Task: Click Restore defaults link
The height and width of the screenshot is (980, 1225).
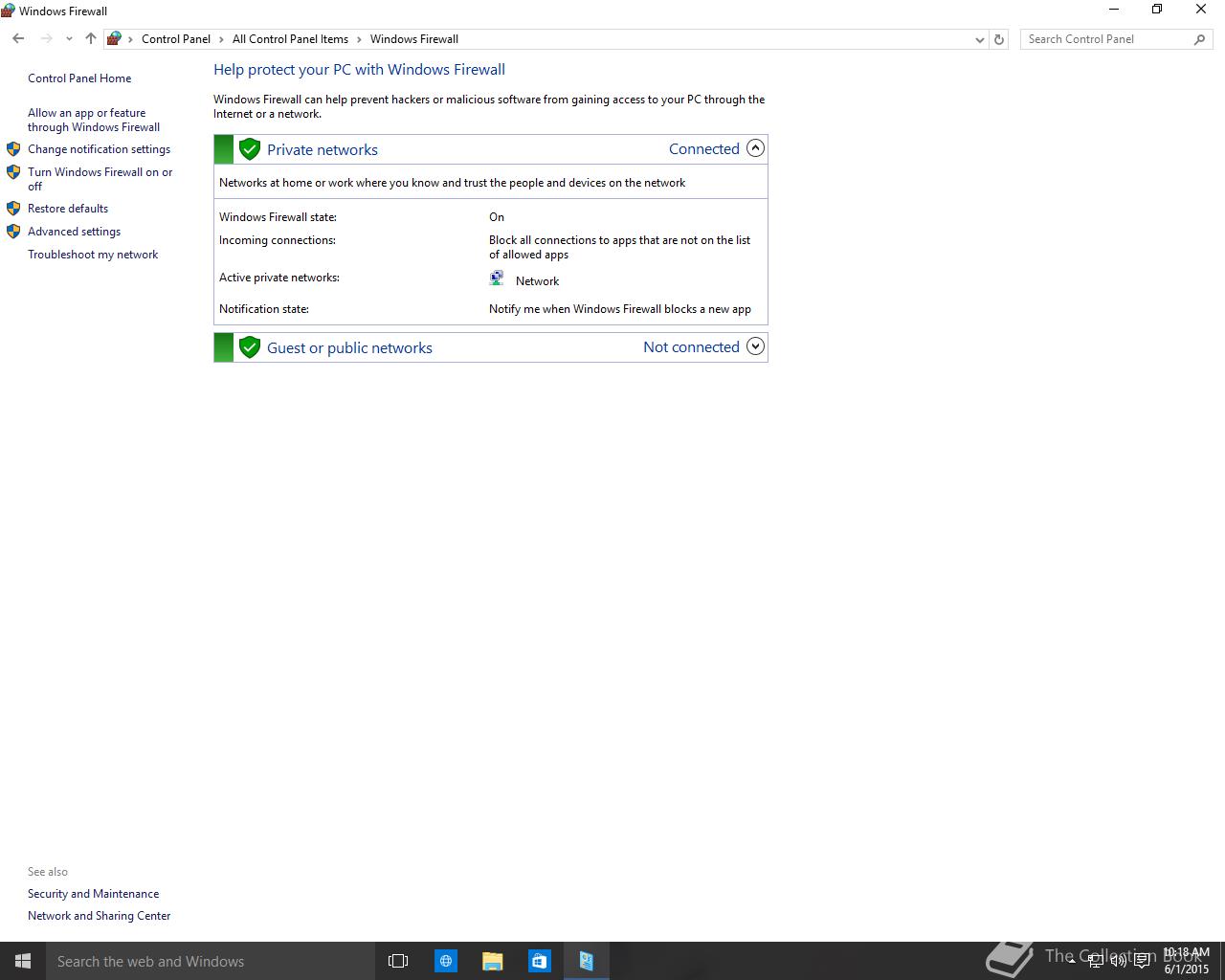Action: pyautogui.click(x=68, y=209)
